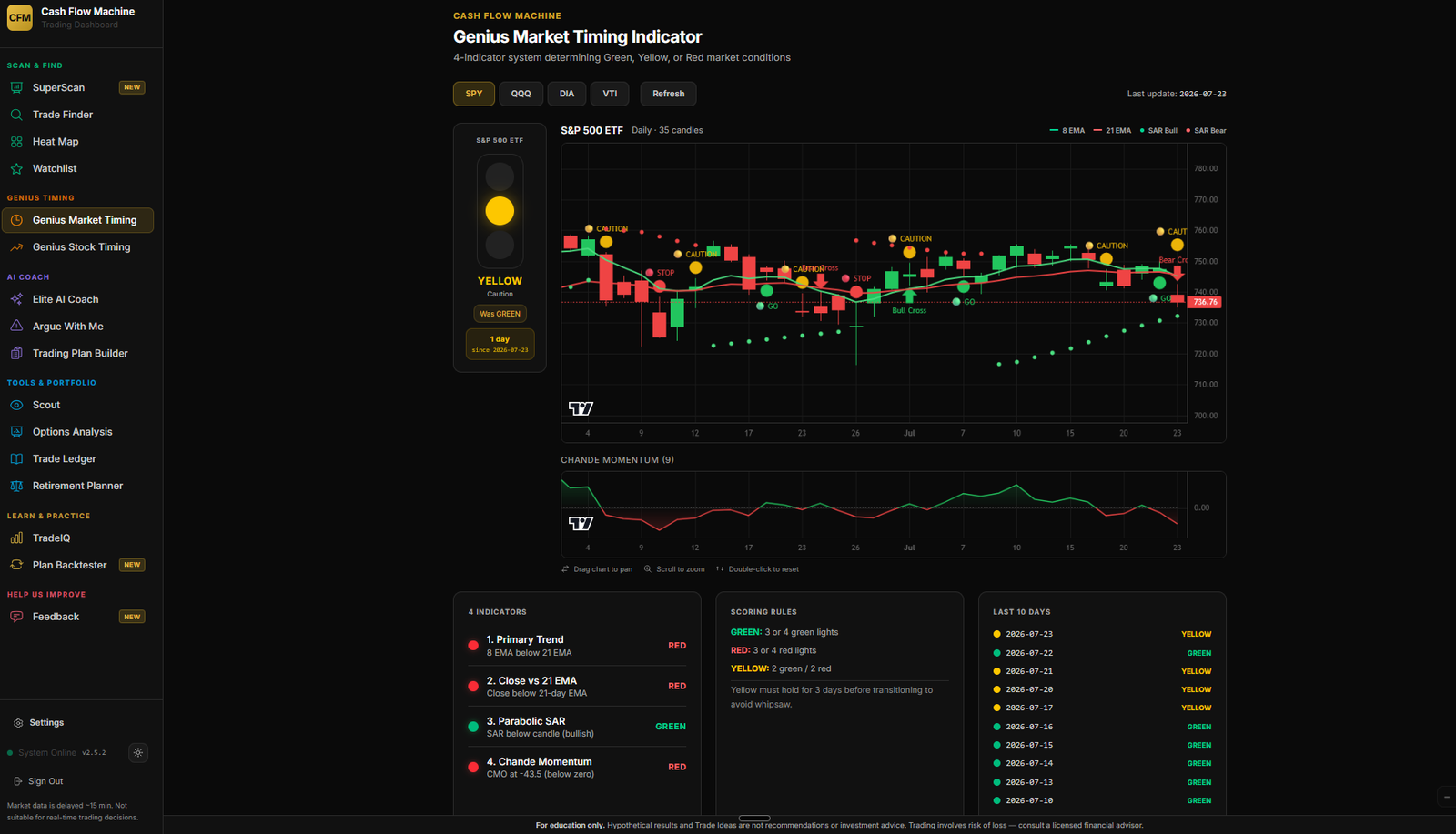The width and height of the screenshot is (1456, 834).
Task: Click the Scout eye icon
Action: click(16, 405)
